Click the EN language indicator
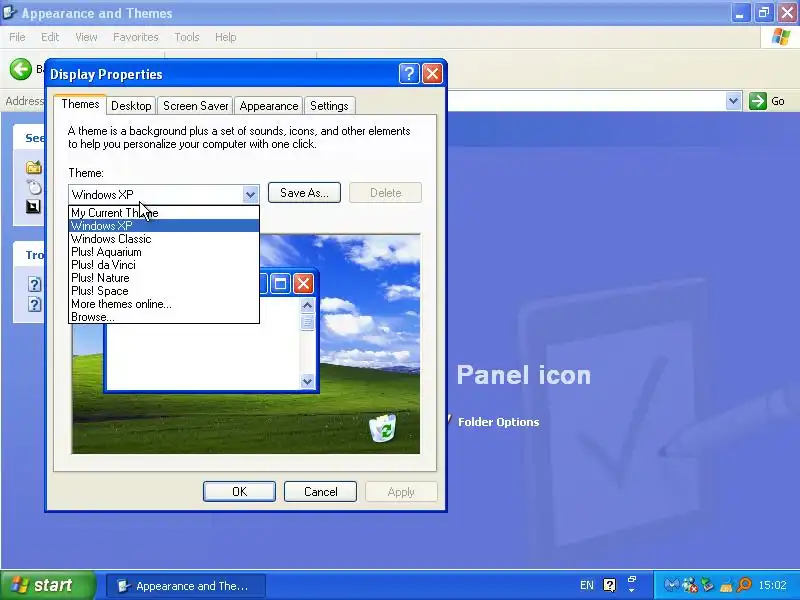 pyautogui.click(x=587, y=585)
